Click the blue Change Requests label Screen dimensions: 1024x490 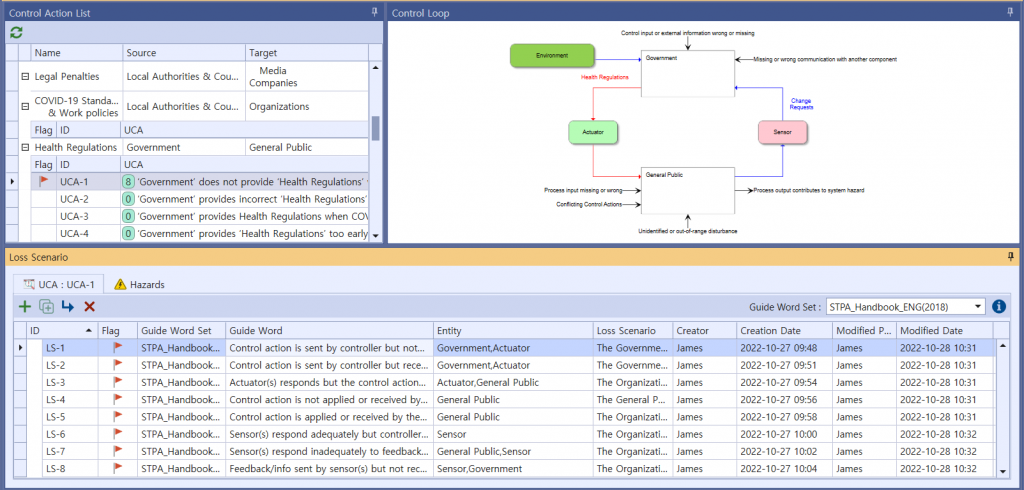tap(801, 104)
